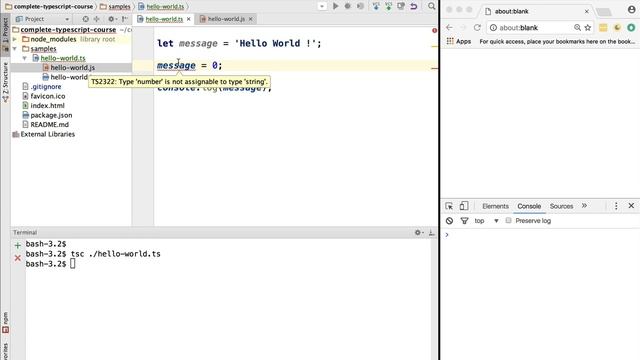The height and width of the screenshot is (360, 640).
Task: Click the zoom magnifier icon in Chrome address bar
Action: [x=577, y=27]
